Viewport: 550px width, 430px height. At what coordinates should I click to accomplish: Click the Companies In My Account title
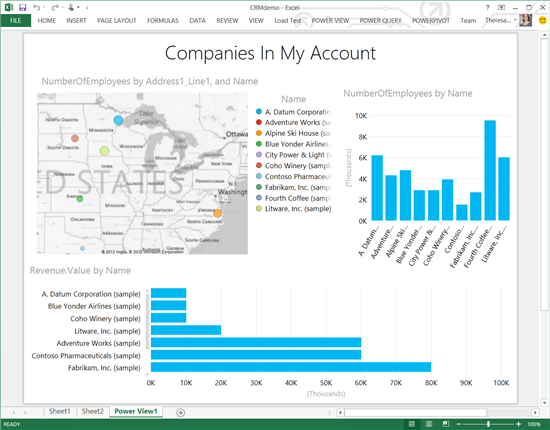(270, 54)
